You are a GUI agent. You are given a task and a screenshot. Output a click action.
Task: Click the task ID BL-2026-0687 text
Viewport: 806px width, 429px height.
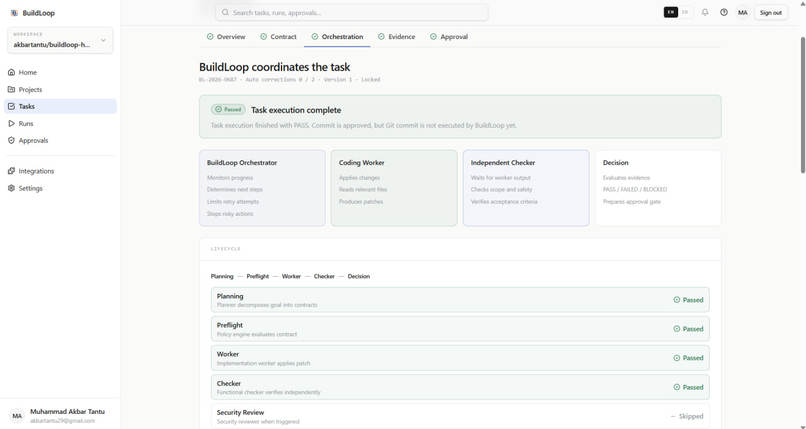coord(217,80)
